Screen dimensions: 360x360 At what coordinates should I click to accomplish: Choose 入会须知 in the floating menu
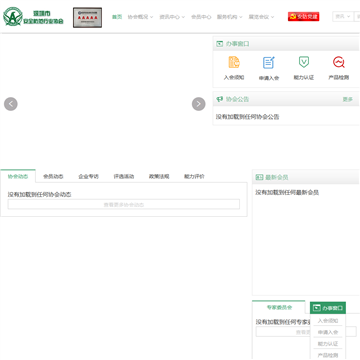click(x=328, y=321)
